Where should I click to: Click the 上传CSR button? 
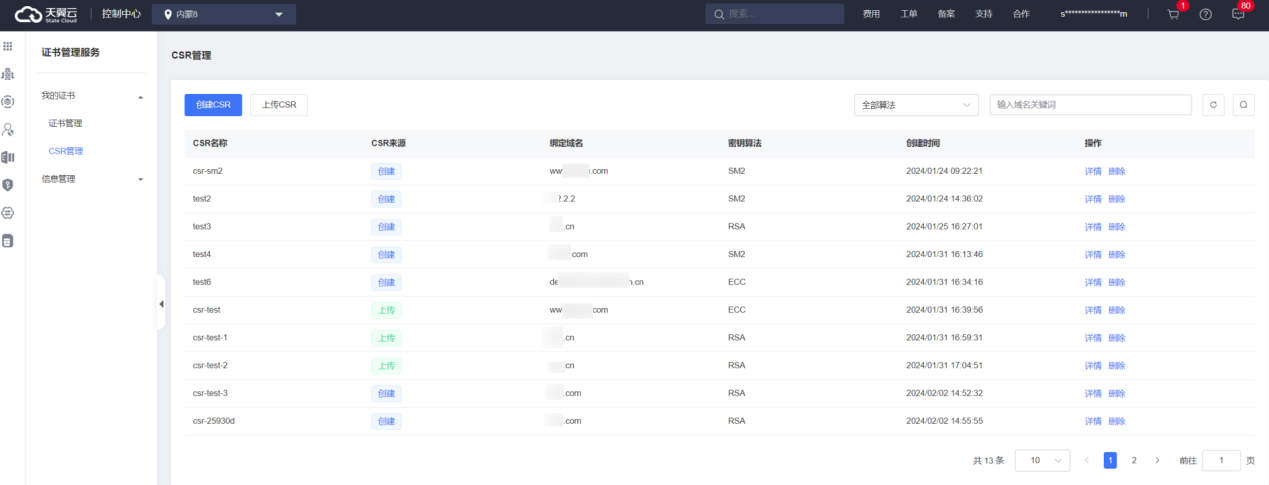coord(279,105)
